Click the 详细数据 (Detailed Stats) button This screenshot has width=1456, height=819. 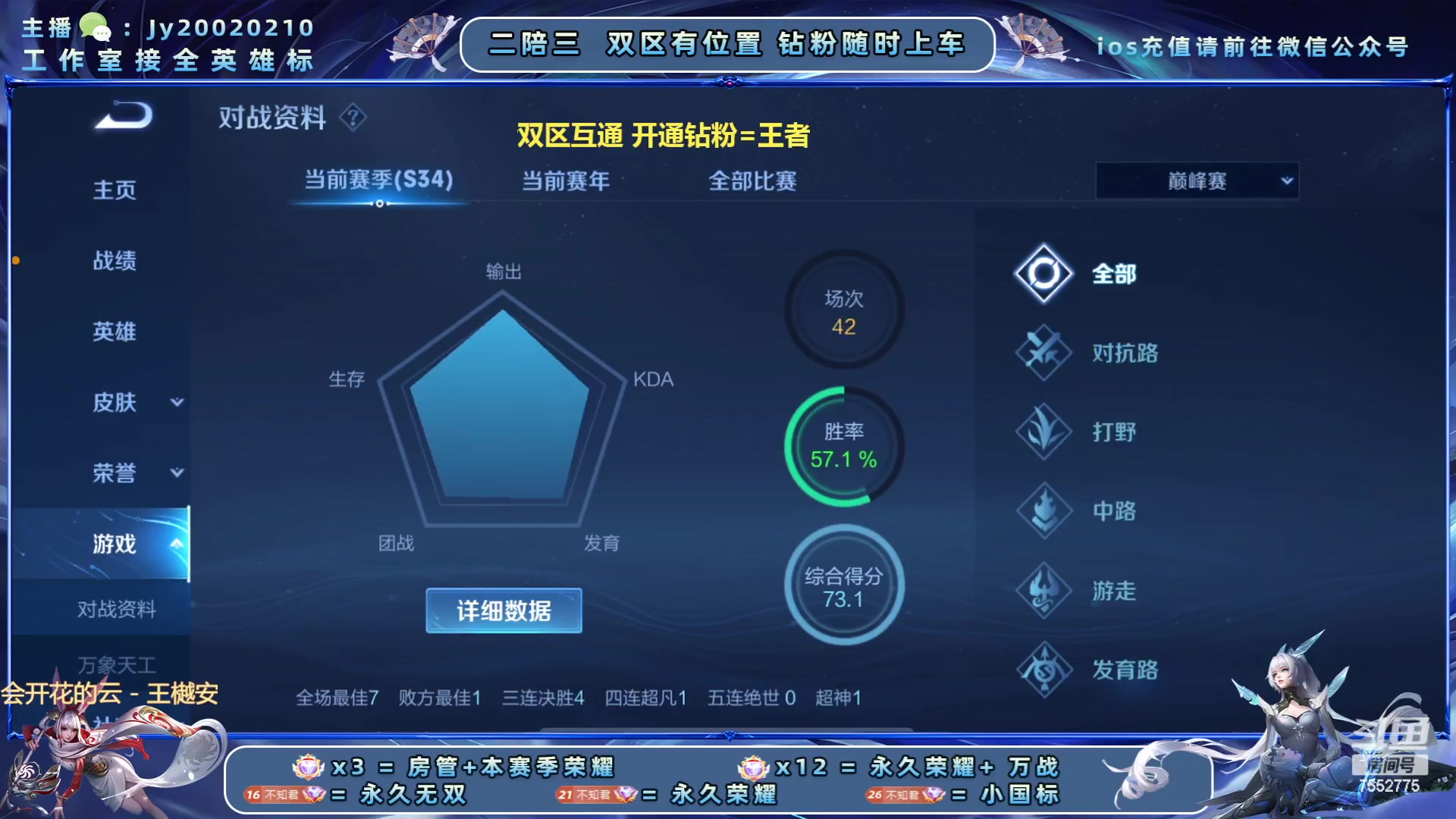click(x=504, y=611)
